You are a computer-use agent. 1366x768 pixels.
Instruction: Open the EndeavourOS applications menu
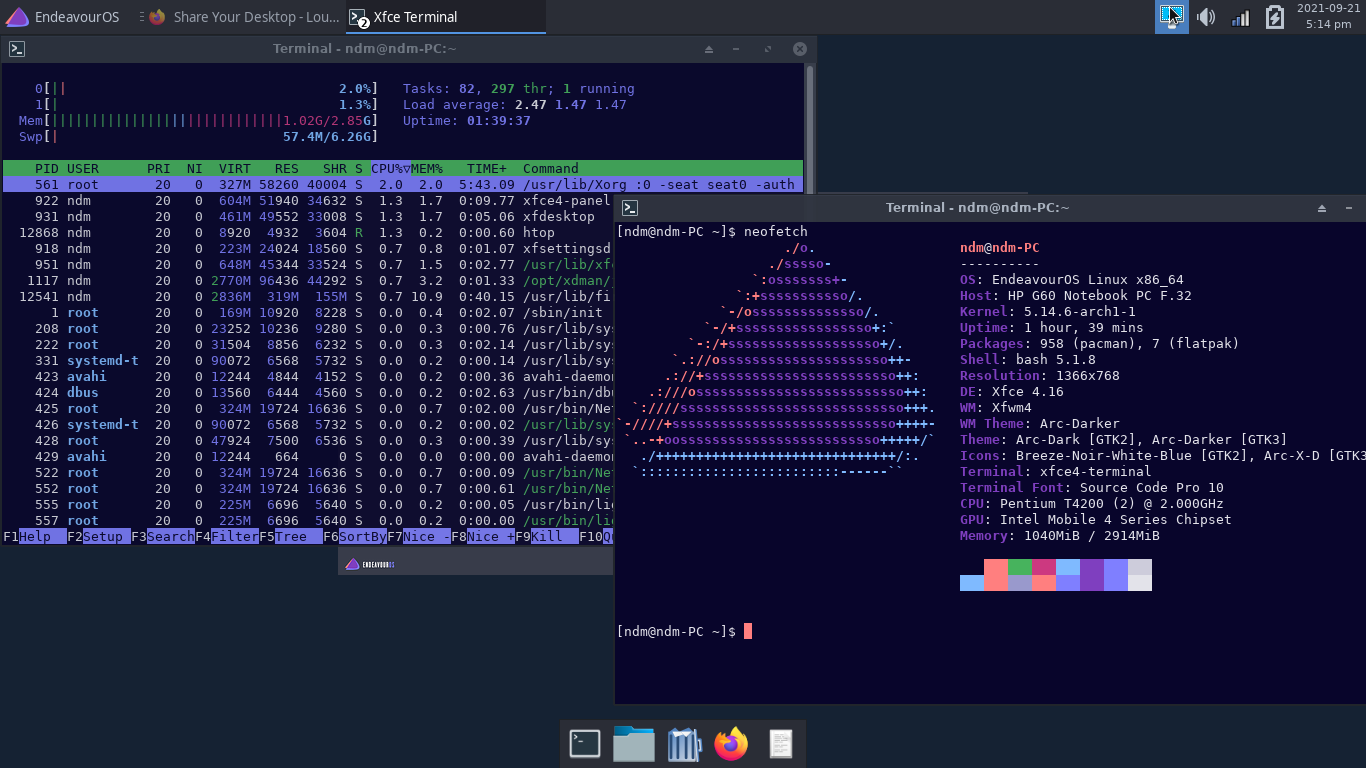(x=63, y=17)
